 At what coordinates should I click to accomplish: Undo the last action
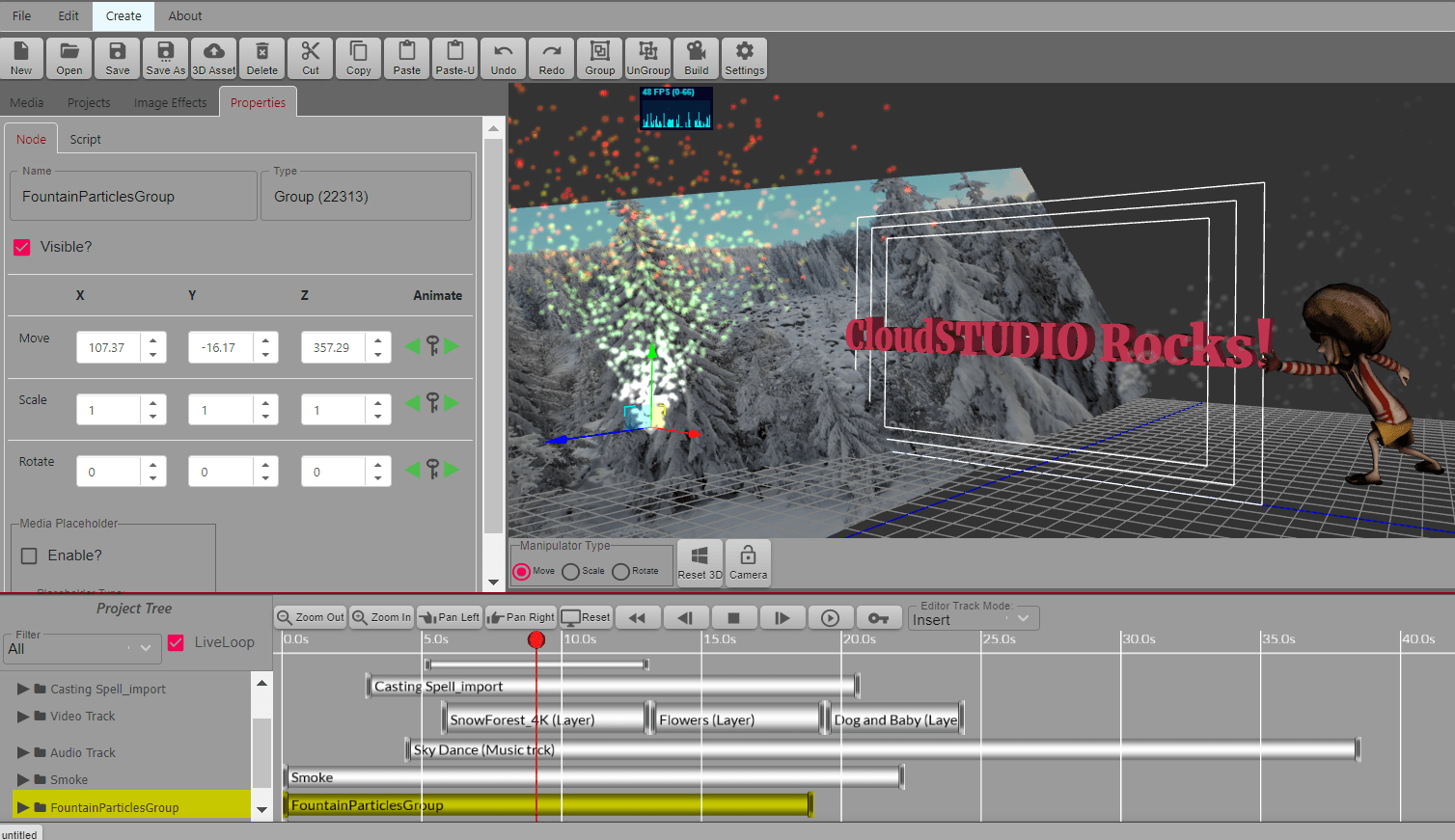pos(504,58)
